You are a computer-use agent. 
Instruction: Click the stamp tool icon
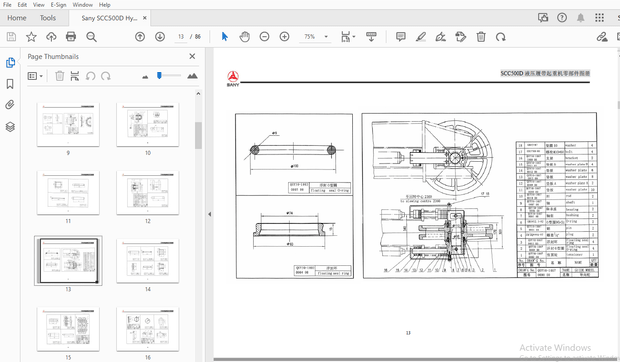click(x=461, y=37)
